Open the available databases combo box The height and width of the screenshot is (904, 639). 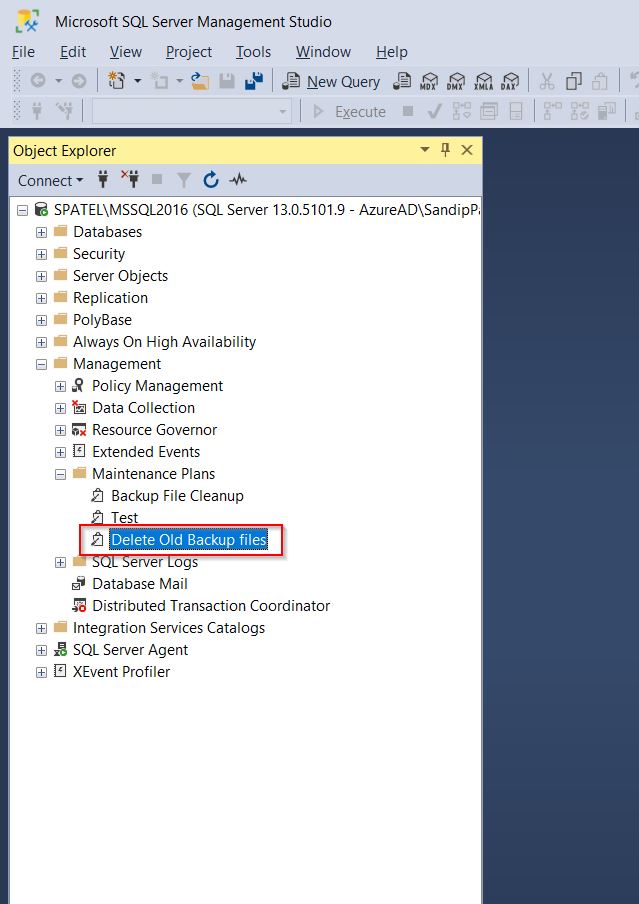191,111
